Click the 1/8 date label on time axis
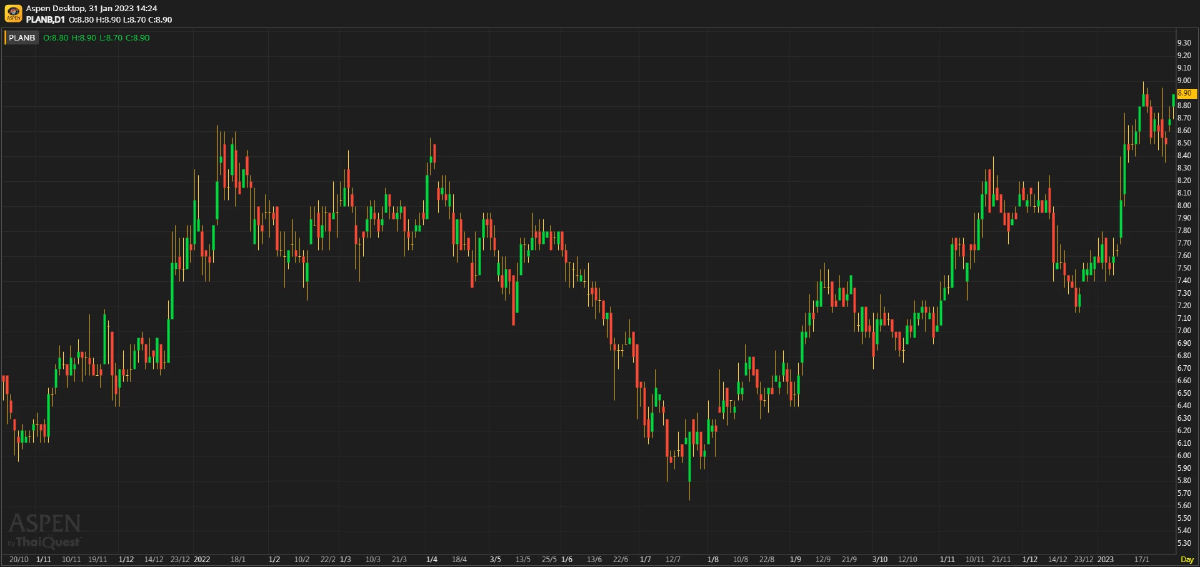Image resolution: width=1200 pixels, height=567 pixels. click(712, 558)
